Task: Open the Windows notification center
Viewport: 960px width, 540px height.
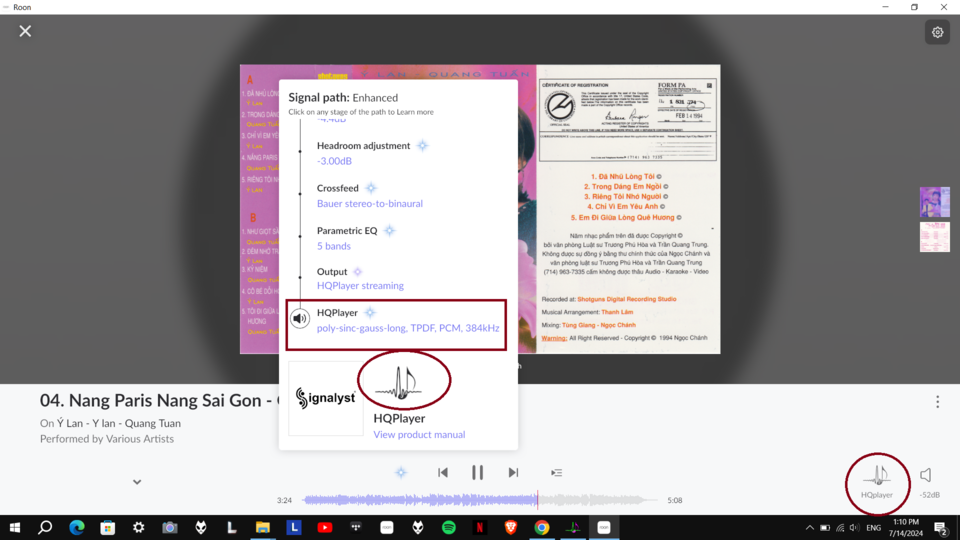Action: click(x=941, y=528)
